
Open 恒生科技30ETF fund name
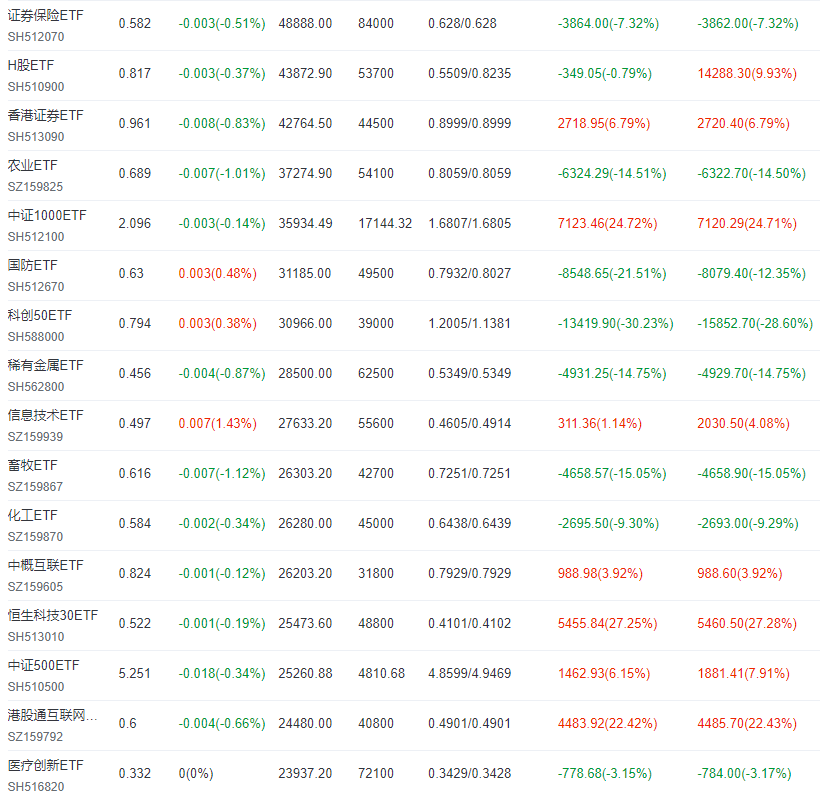53,615
